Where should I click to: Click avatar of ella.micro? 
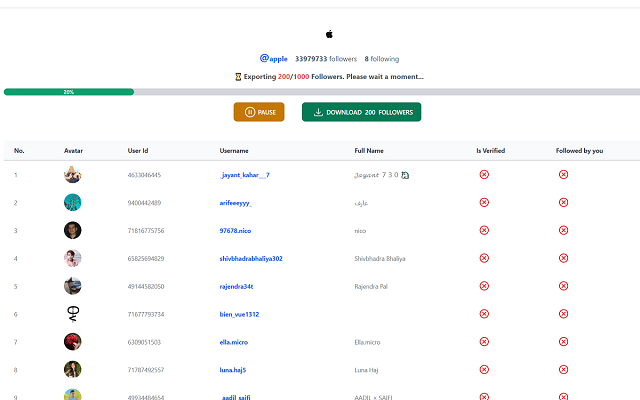pos(73,342)
